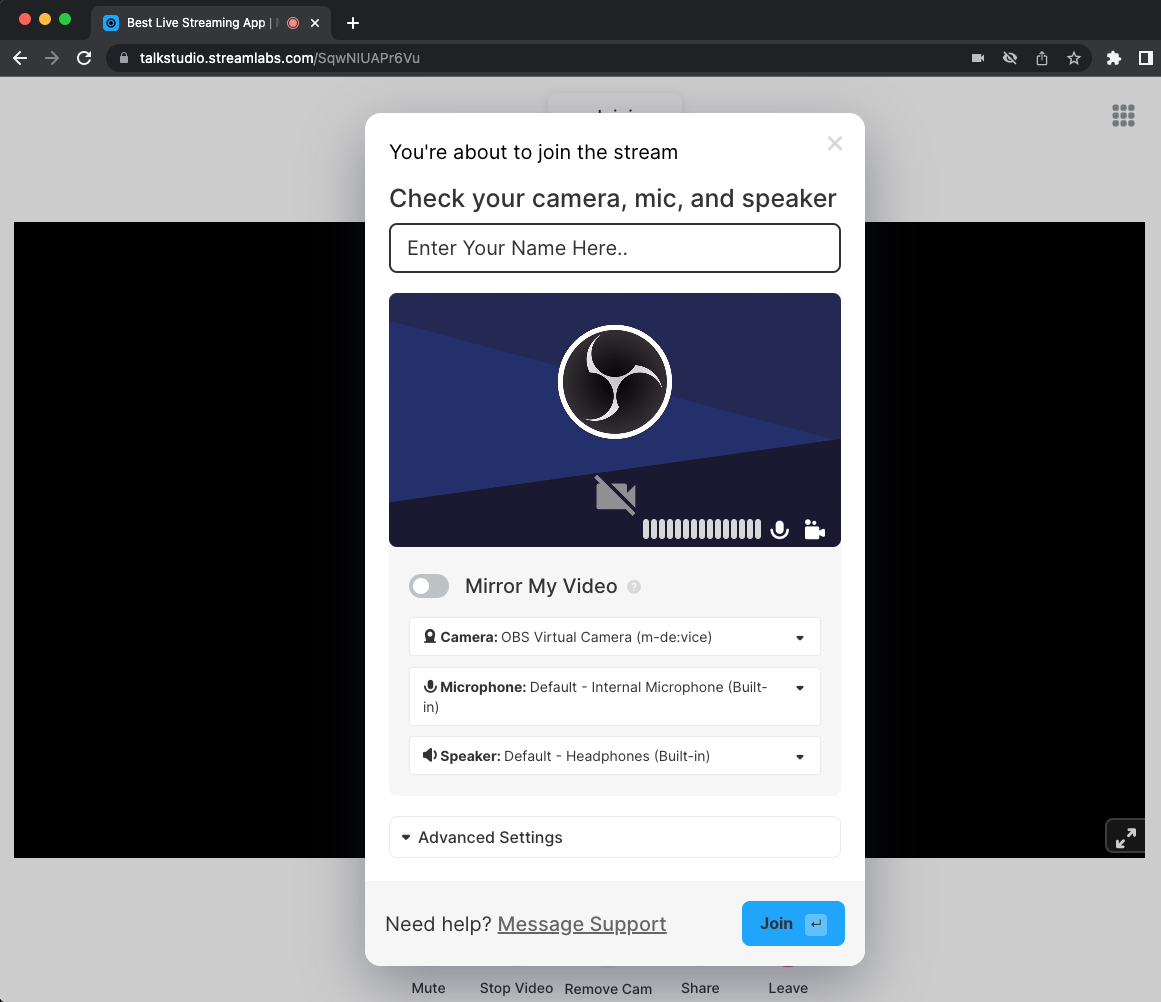
Task: Toggle the browser side panel icon
Action: tap(1145, 58)
